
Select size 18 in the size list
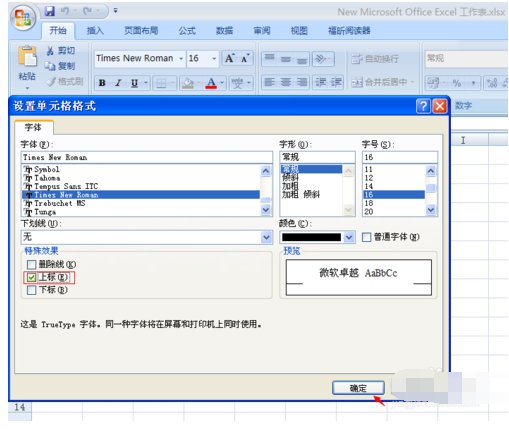393,203
